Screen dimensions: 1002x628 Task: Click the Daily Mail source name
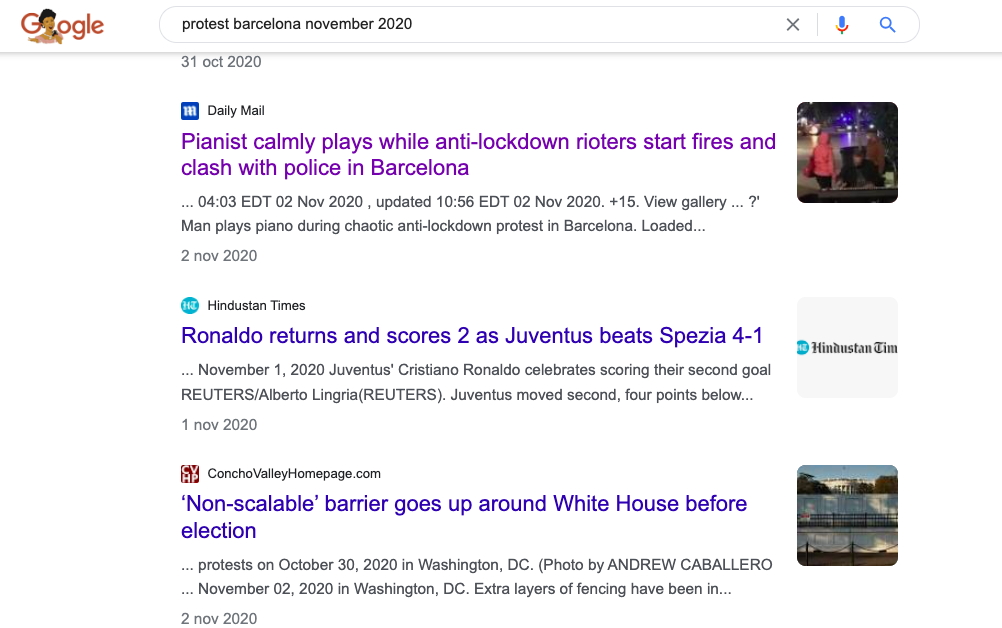tap(236, 111)
